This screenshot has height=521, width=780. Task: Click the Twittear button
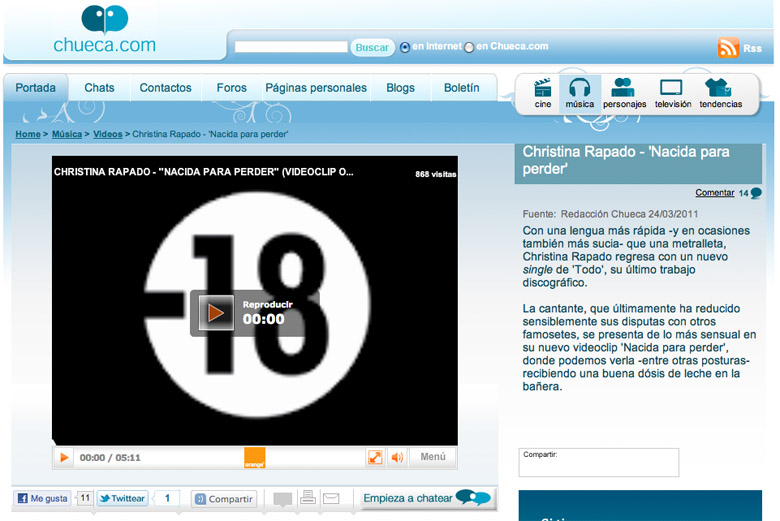pyautogui.click(x=122, y=498)
